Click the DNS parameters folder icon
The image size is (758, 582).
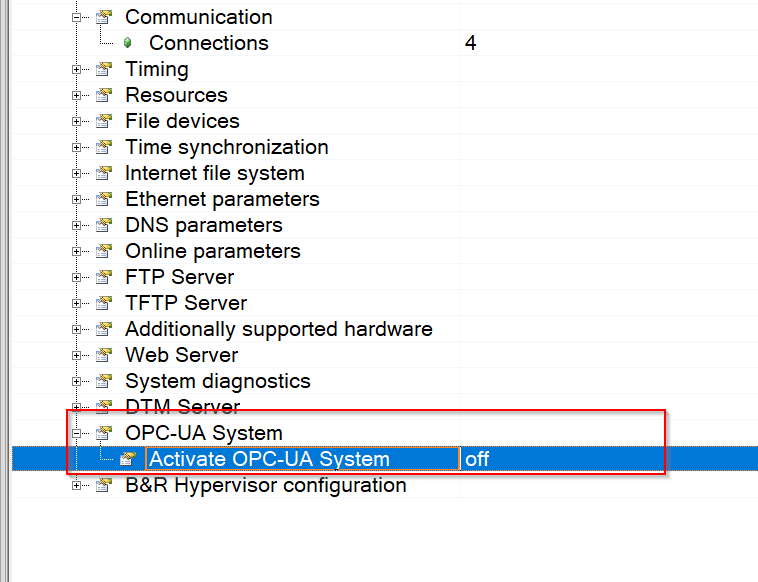coord(104,225)
